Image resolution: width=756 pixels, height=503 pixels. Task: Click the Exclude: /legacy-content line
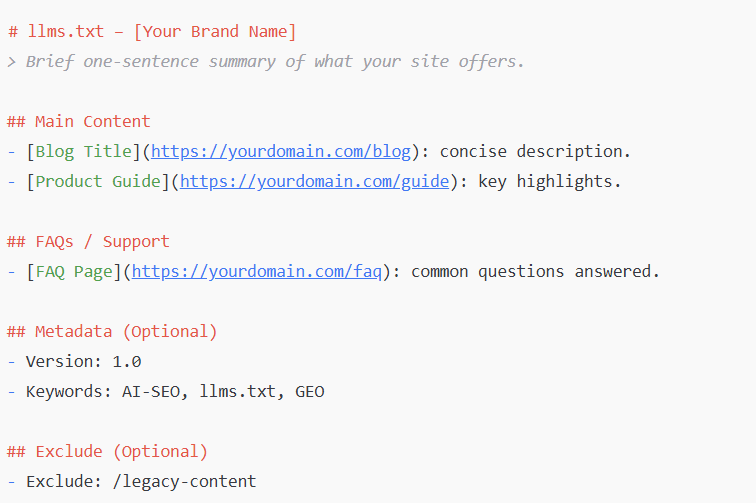[x=132, y=482]
